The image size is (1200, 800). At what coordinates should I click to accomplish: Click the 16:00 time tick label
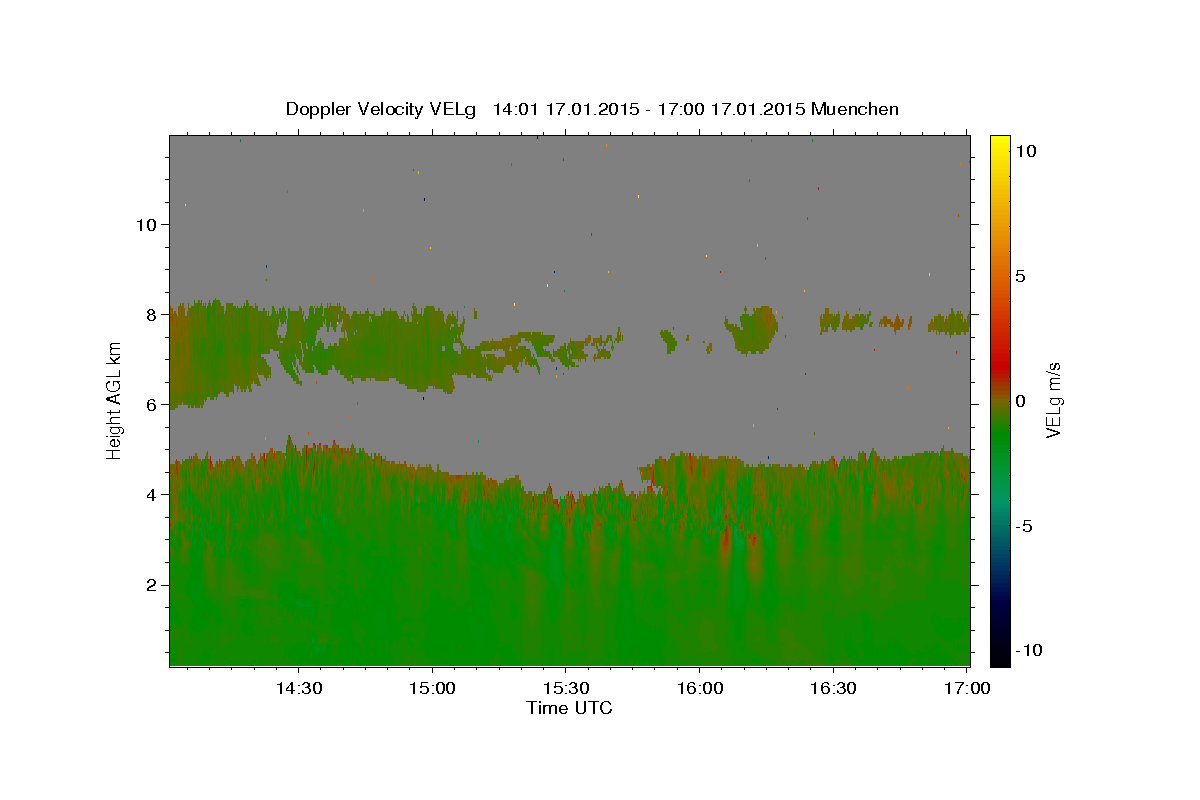(x=699, y=688)
